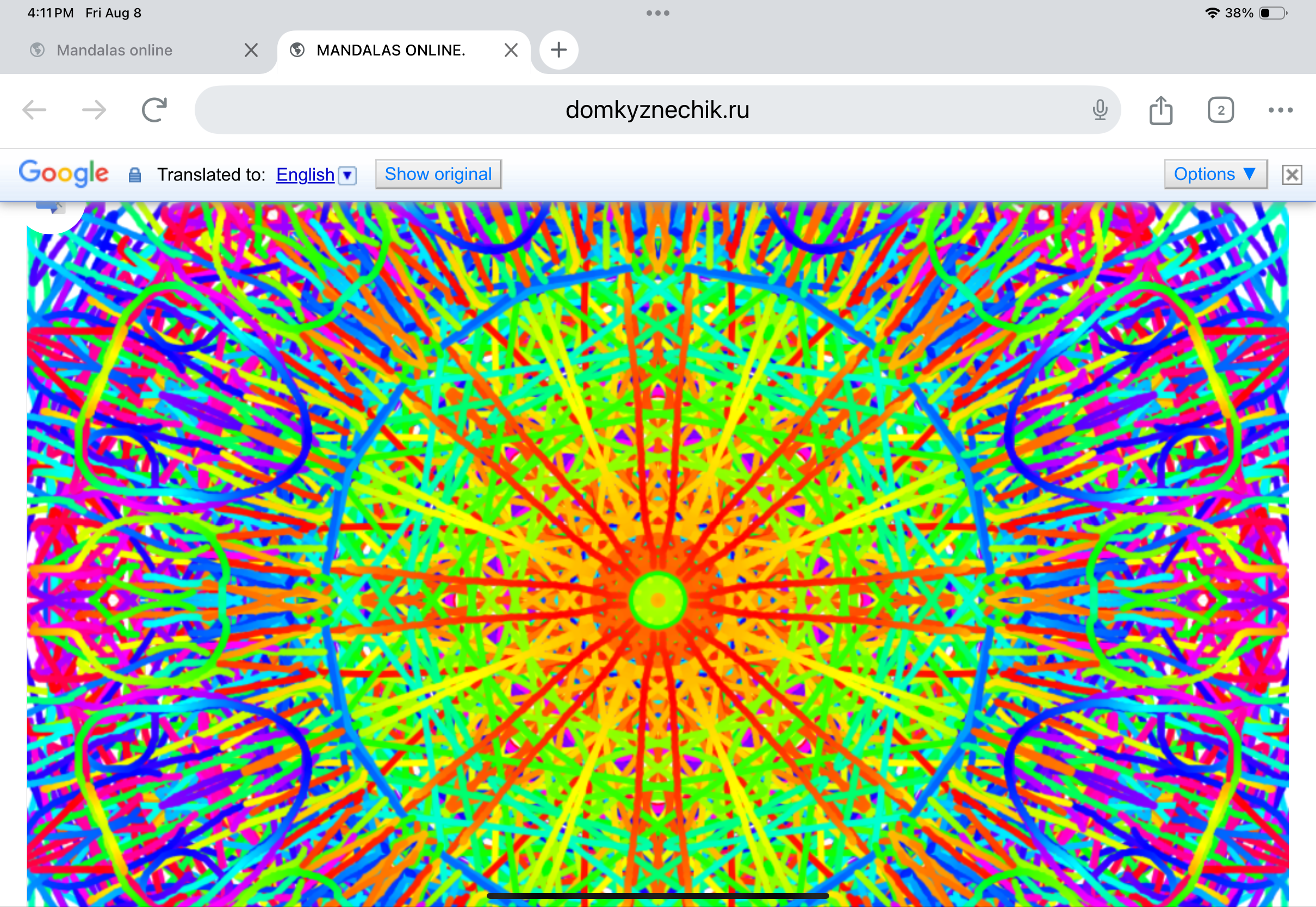Go forward to the next page
This screenshot has width=1316, height=907.
point(94,110)
